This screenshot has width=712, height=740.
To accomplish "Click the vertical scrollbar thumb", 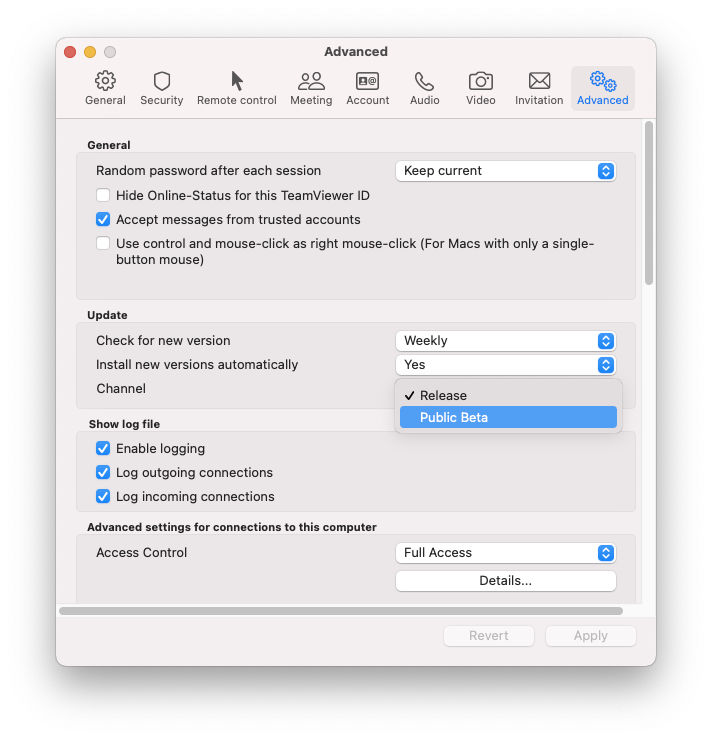I will pyautogui.click(x=649, y=203).
